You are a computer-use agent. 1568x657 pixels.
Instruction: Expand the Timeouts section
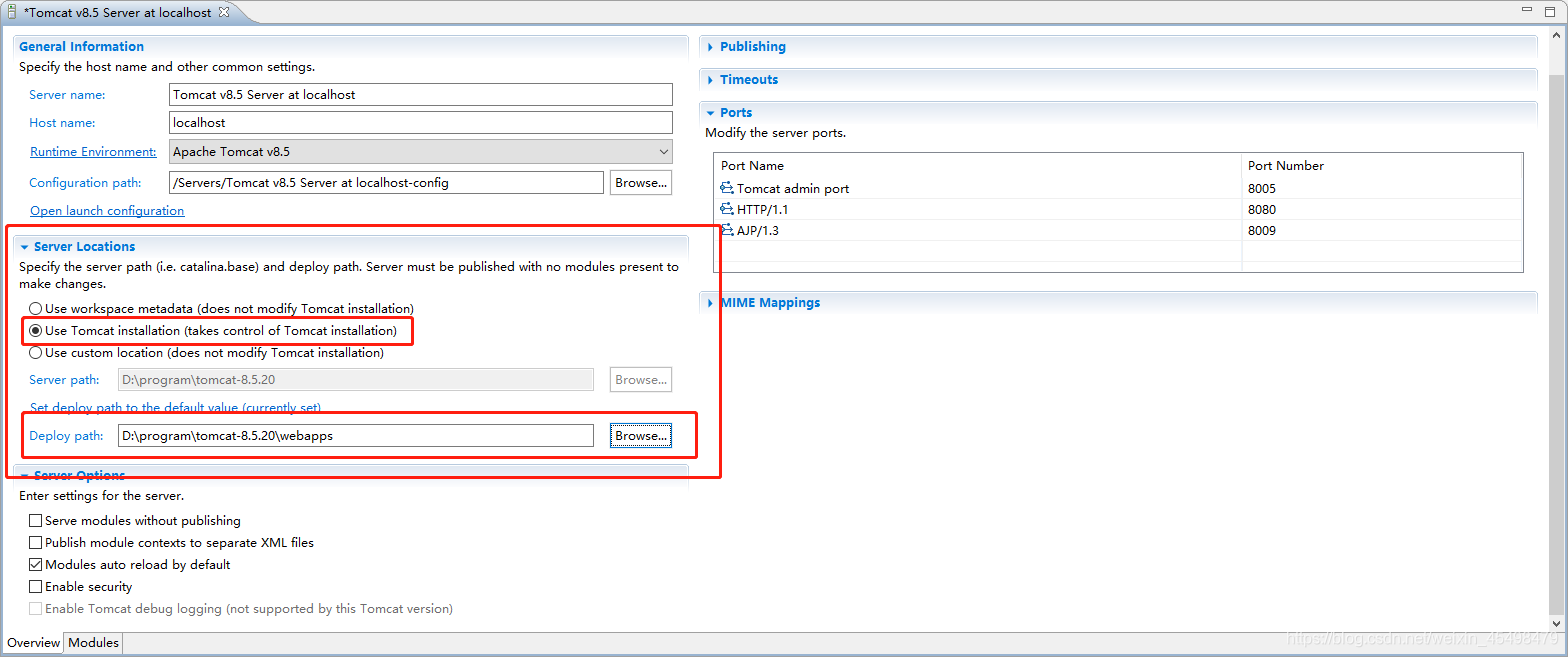click(711, 80)
